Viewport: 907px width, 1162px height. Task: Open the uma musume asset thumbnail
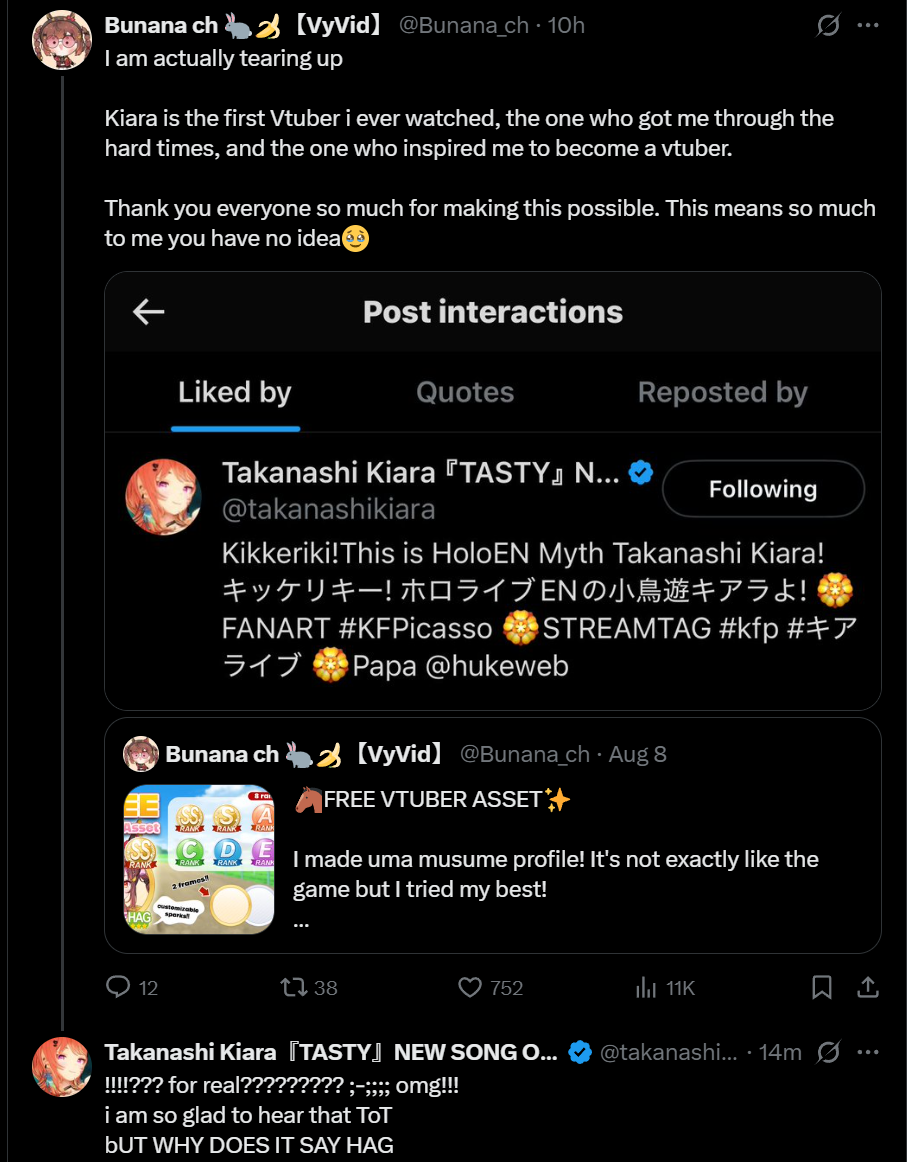pos(199,860)
